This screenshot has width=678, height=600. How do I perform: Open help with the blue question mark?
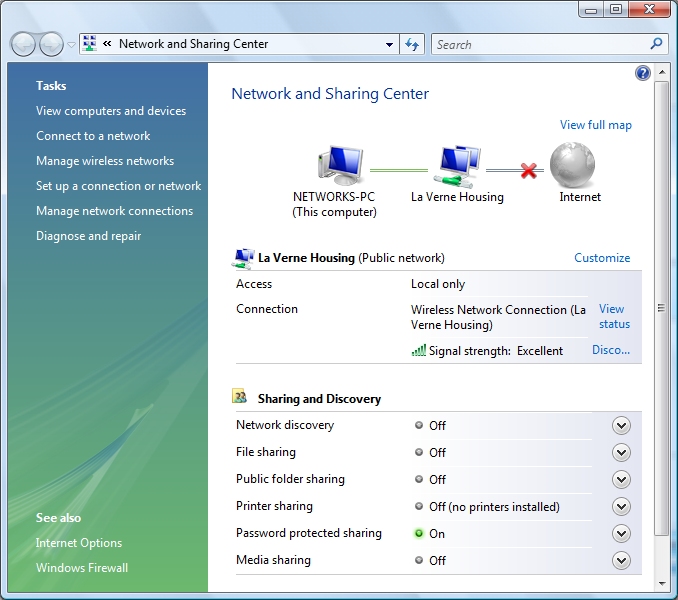point(642,73)
